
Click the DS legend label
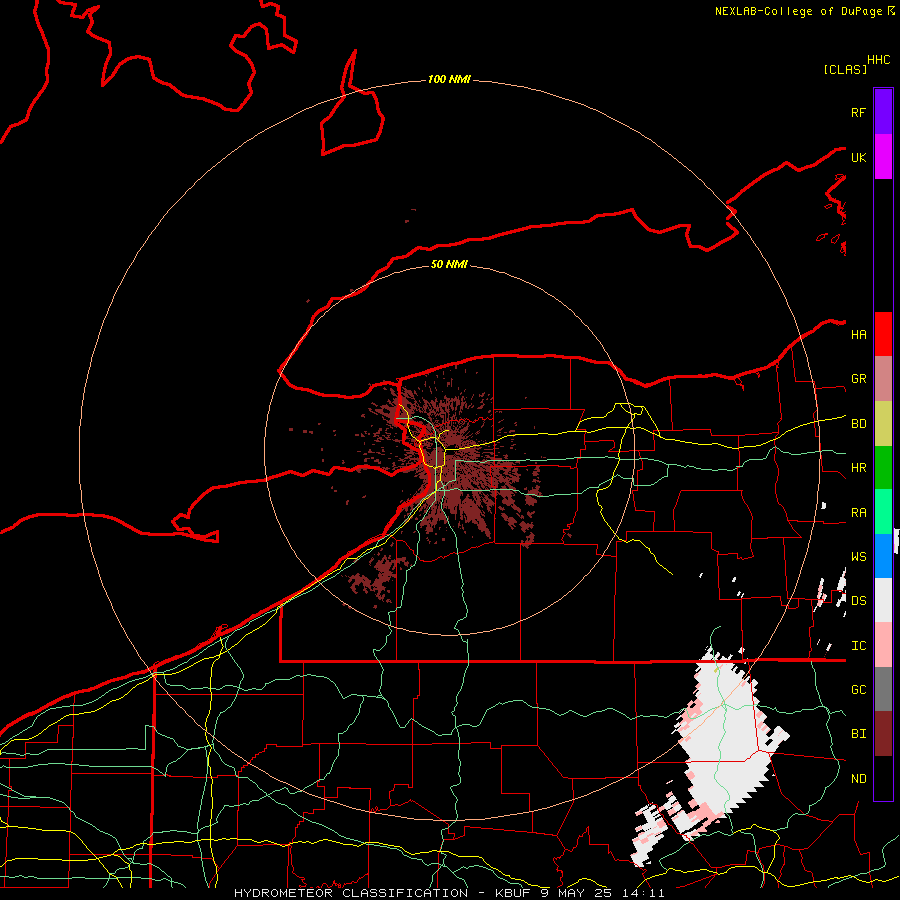pyautogui.click(x=858, y=601)
